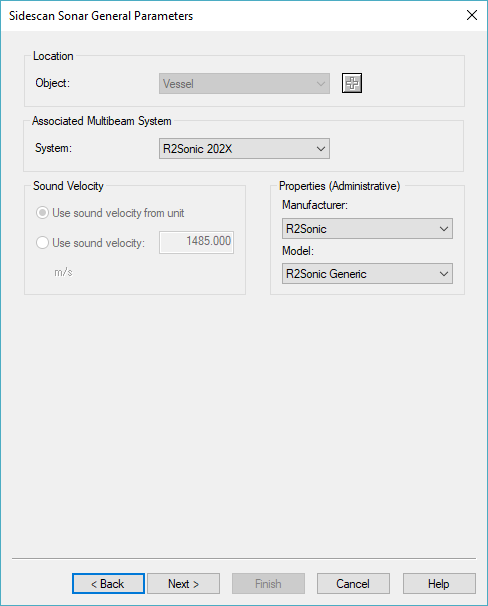Click the sound velocity field showing 1485.000

(x=196, y=242)
